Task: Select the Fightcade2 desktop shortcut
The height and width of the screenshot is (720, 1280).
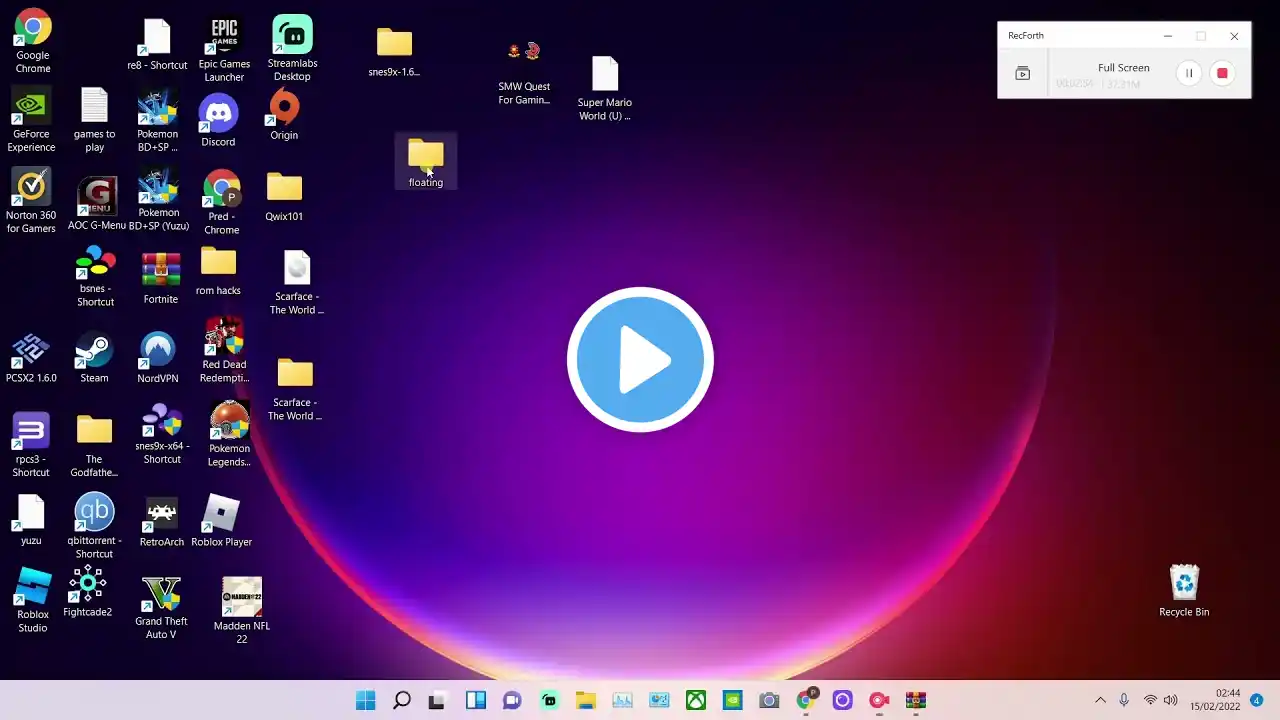Action: click(x=88, y=592)
